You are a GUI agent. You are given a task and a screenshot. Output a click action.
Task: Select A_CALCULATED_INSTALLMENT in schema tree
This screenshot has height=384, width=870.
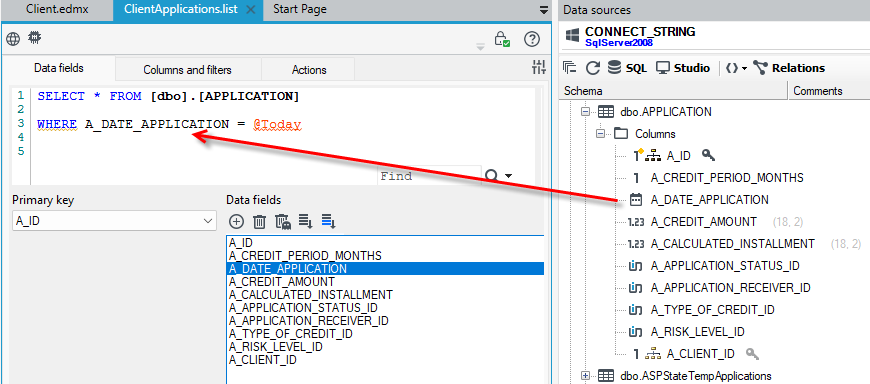tap(732, 244)
